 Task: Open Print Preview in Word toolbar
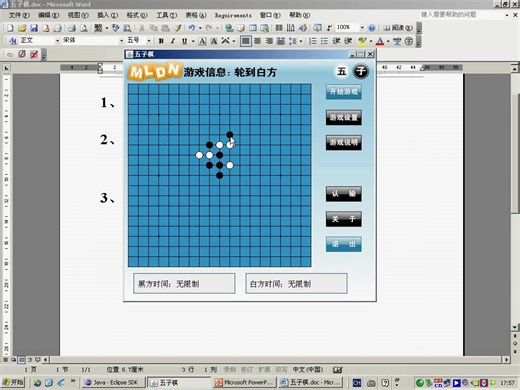(x=84, y=28)
